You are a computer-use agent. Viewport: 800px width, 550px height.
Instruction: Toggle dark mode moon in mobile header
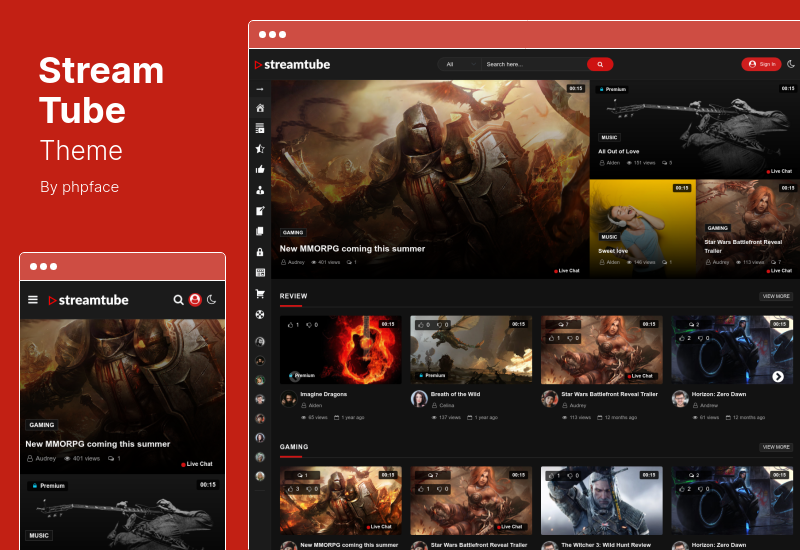coord(211,299)
